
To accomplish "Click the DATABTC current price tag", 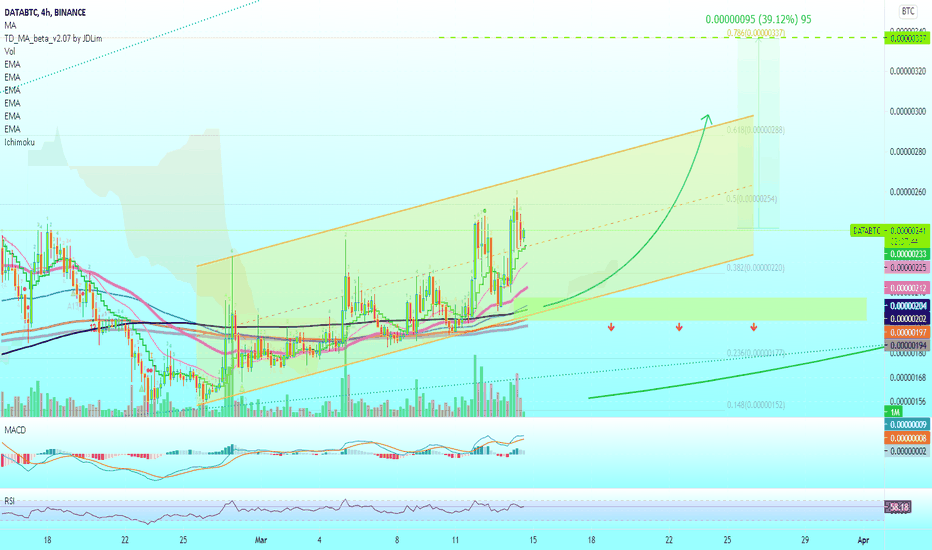I will 890,231.
